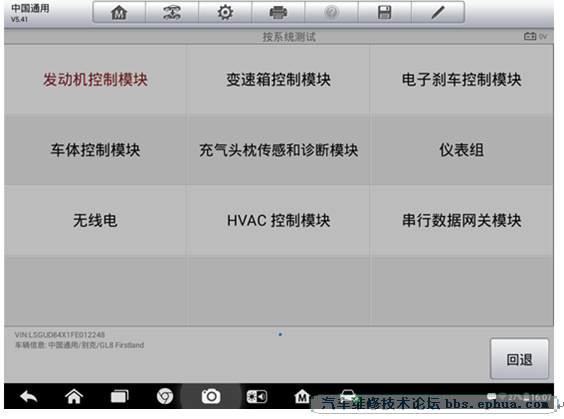Click the vehicle swap icon in toolbar
564x419 pixels.
click(172, 13)
